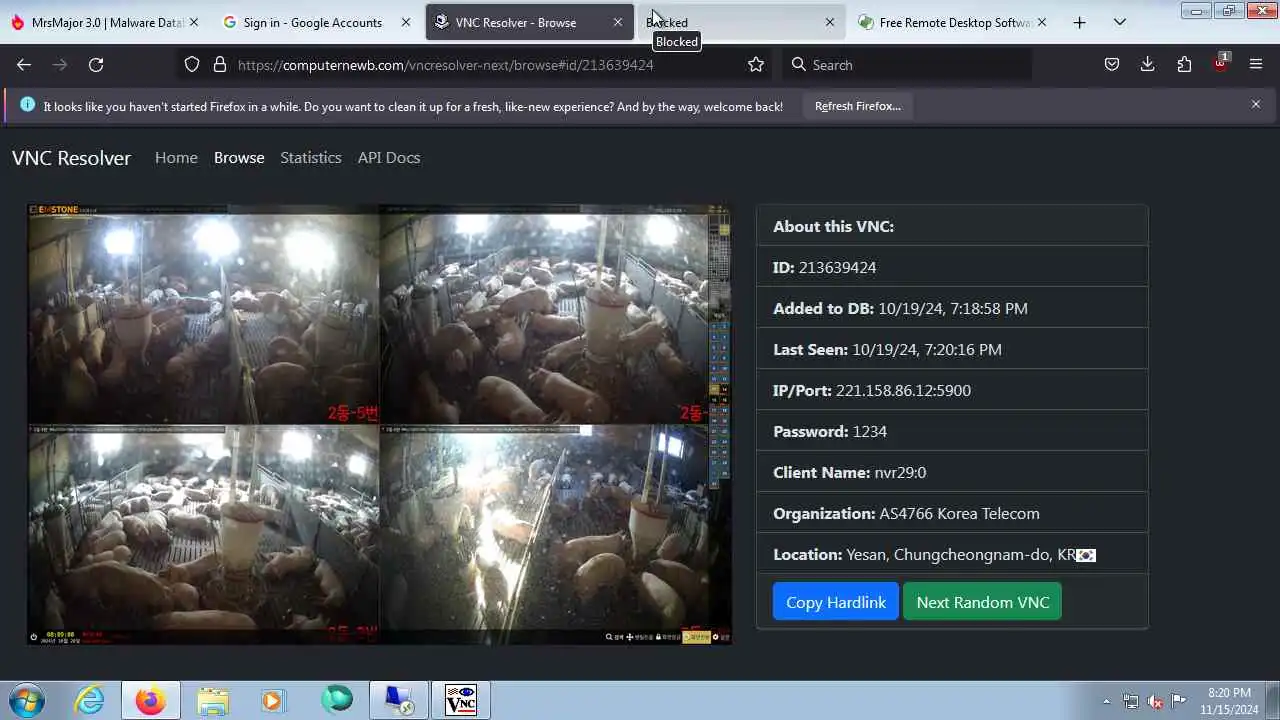The height and width of the screenshot is (720, 1280).
Task: Select Organization AS4766 Korea Telecom text
Action: tap(906, 513)
